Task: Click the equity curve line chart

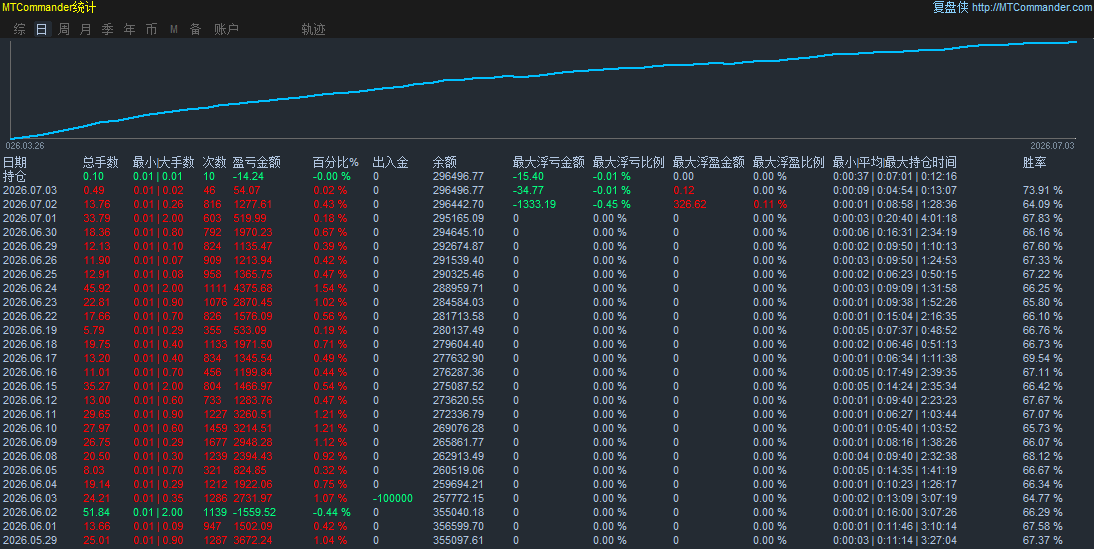Action: click(544, 89)
